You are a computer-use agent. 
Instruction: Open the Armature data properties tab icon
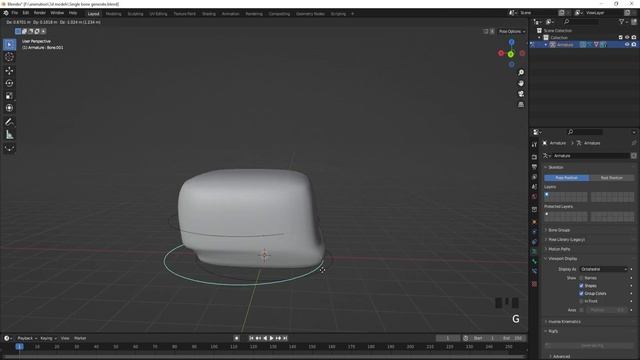(534, 251)
